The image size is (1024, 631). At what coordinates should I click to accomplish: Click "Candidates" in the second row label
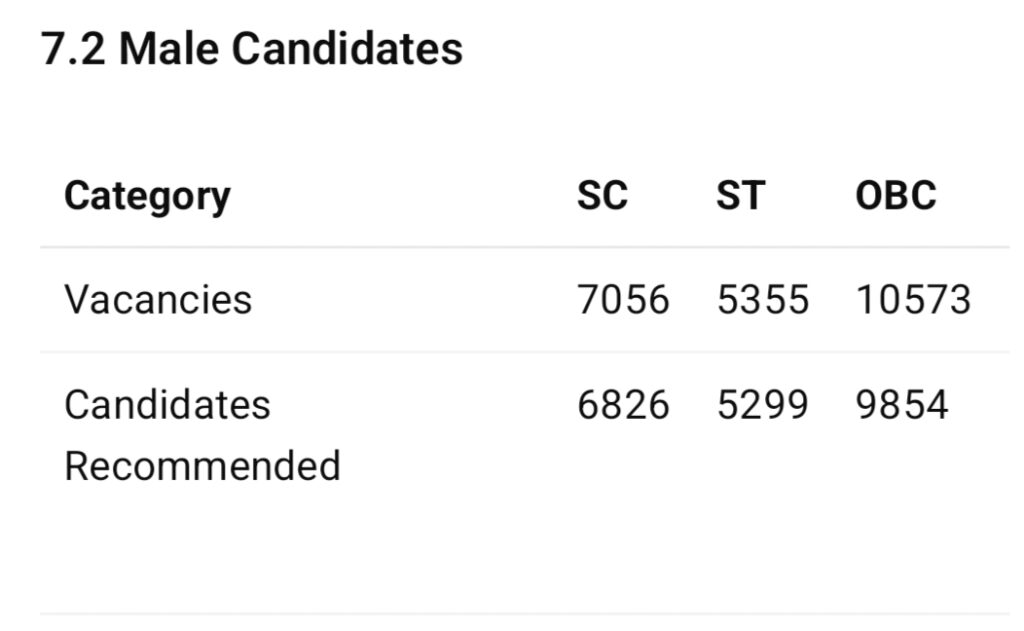[x=167, y=405]
